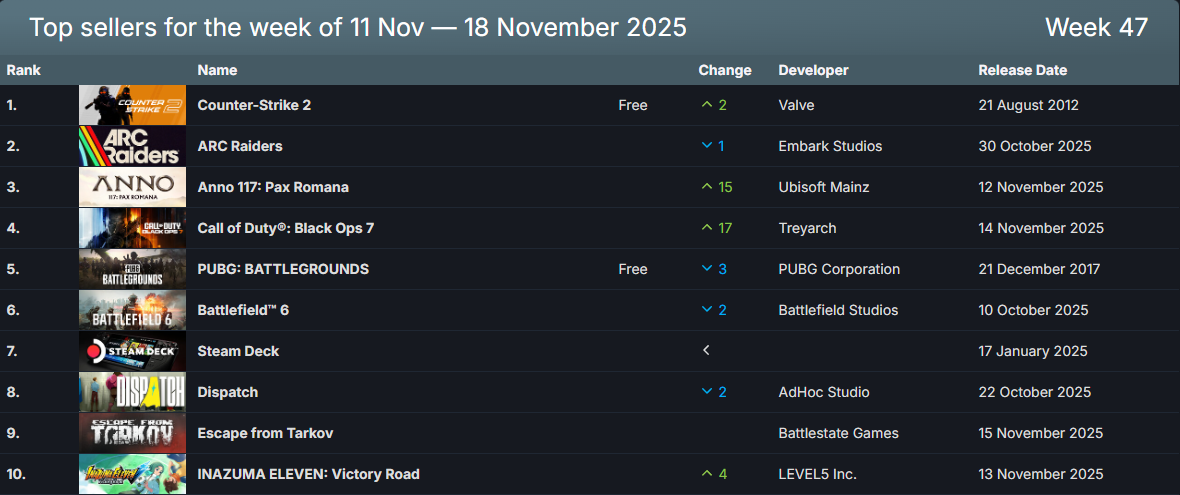Click the Battlefield 6 cover thumbnail

coord(132,310)
